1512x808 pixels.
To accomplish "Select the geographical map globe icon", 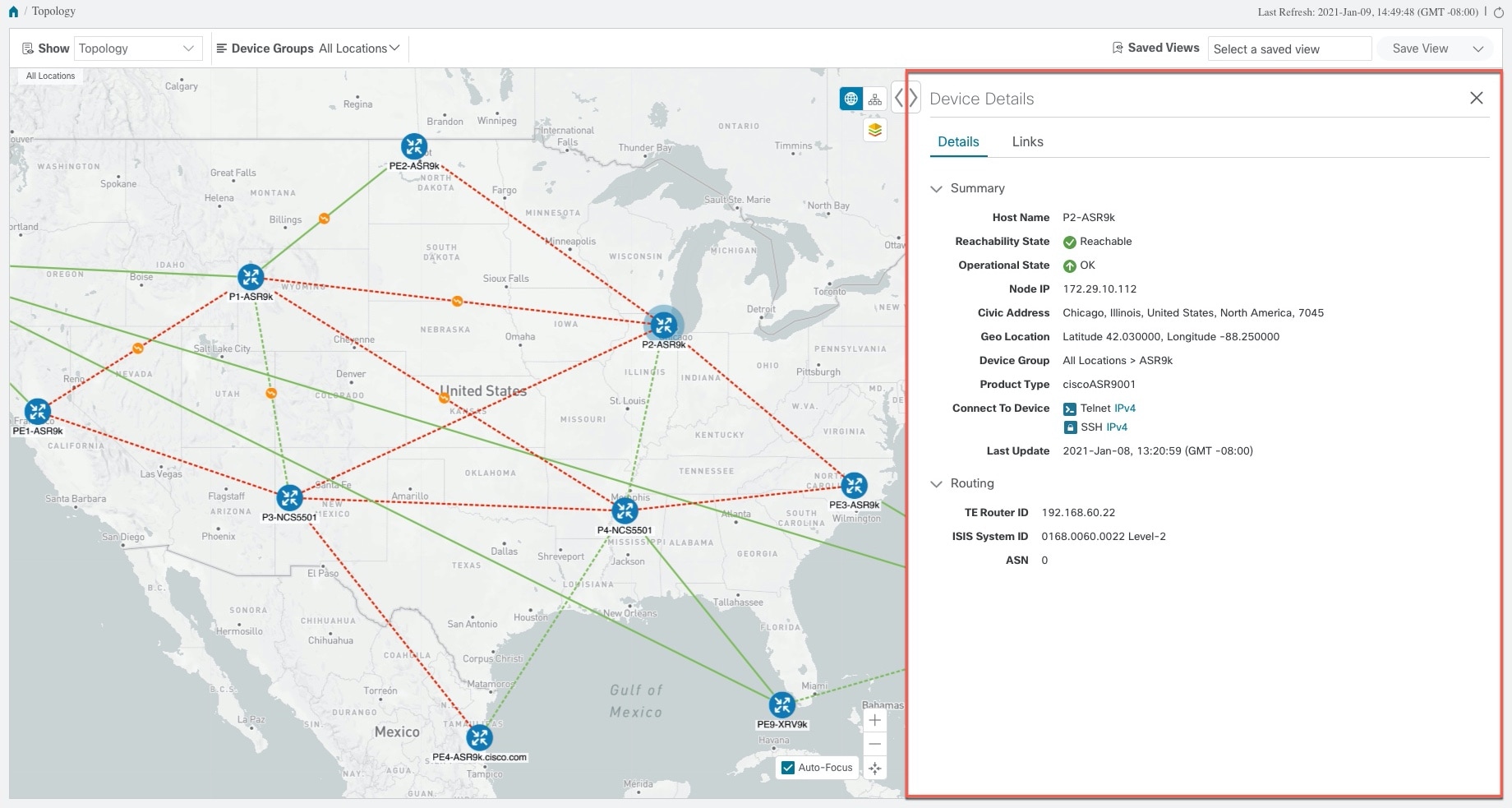I will pyautogui.click(x=850, y=97).
